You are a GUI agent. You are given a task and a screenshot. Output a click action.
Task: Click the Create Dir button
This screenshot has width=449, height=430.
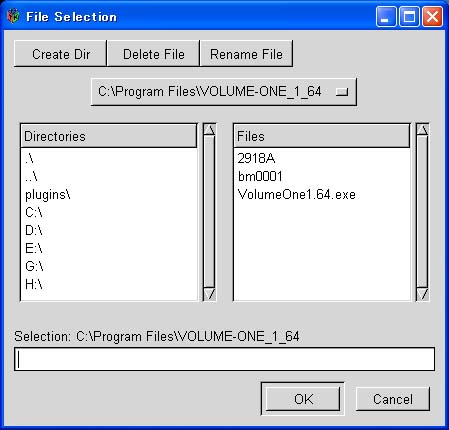point(60,54)
